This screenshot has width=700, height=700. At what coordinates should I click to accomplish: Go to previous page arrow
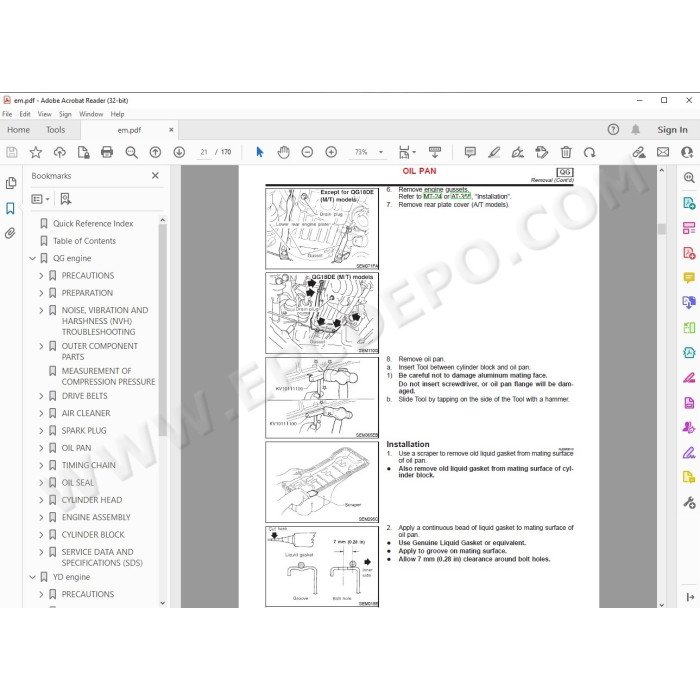click(155, 152)
